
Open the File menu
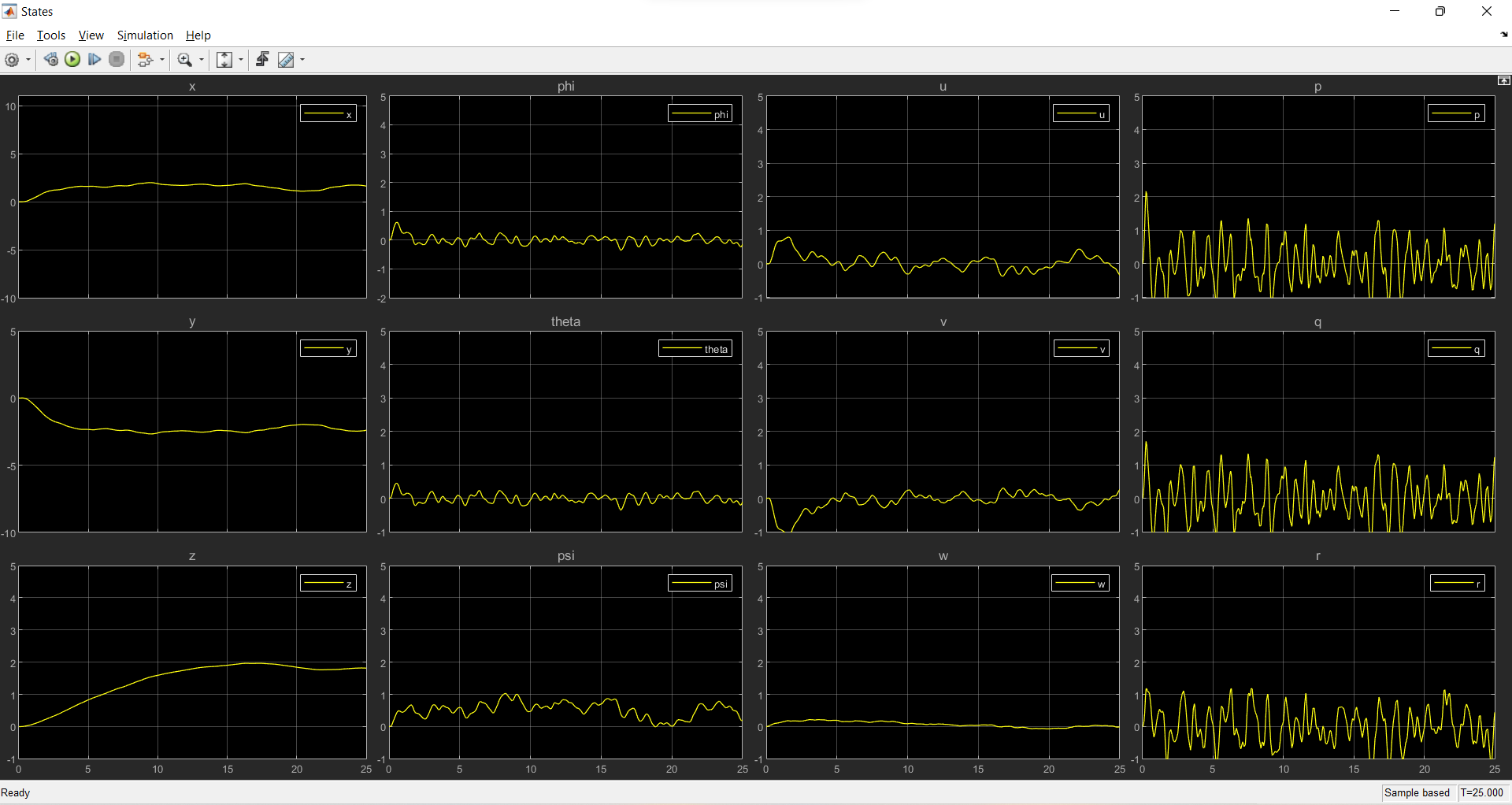(15, 35)
